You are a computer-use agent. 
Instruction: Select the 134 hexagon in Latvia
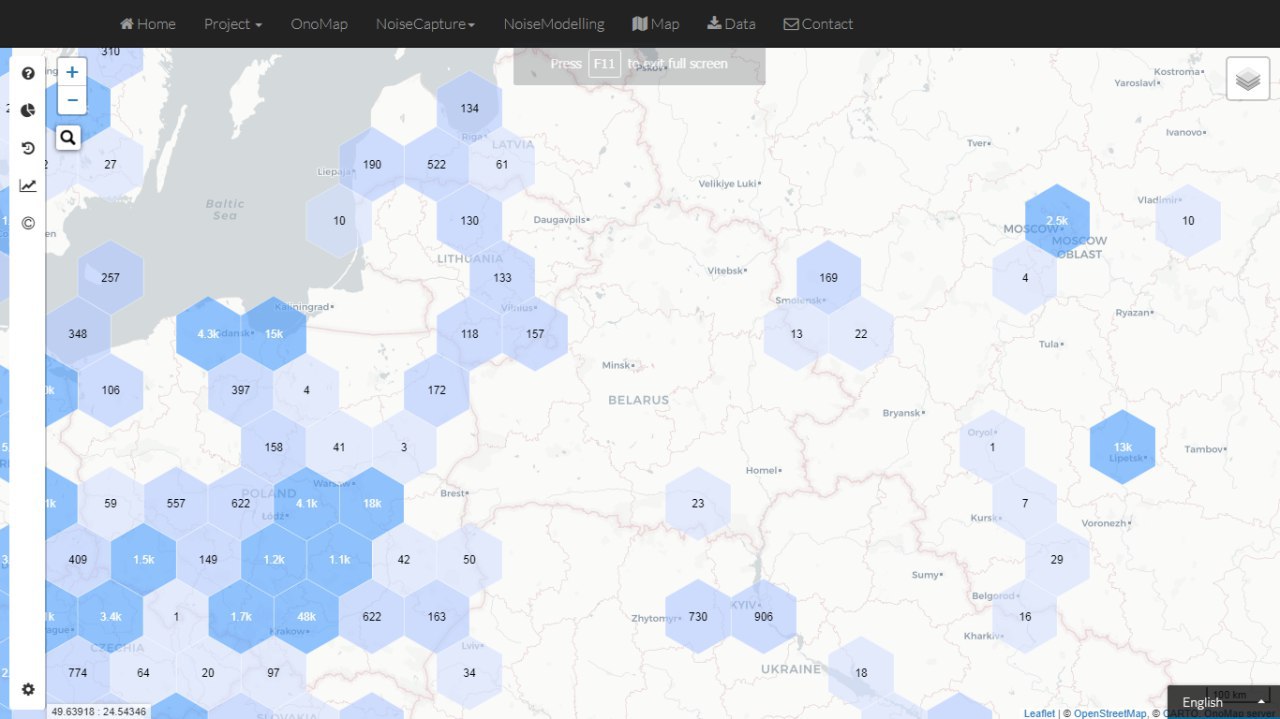(x=470, y=108)
